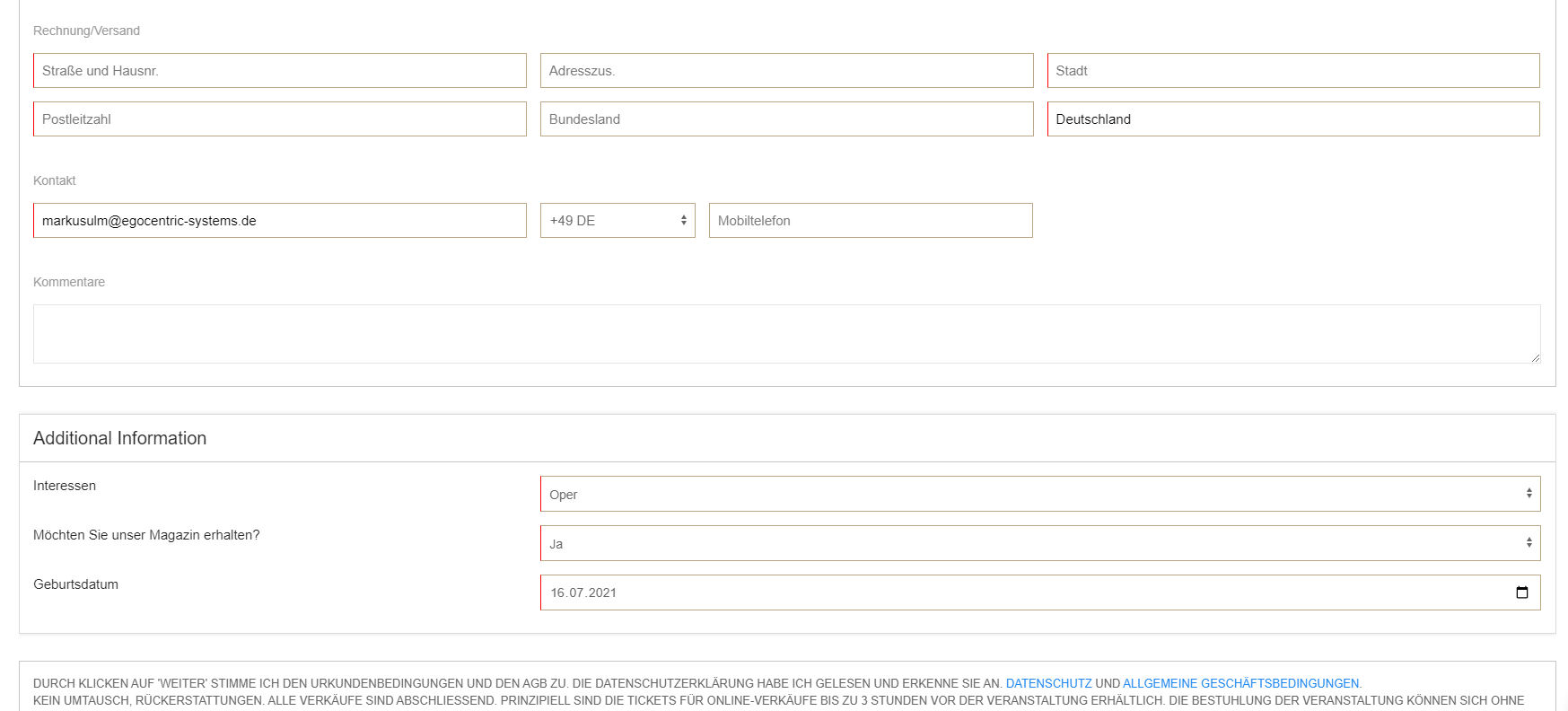
Task: Focus the Mobiltelefon input field
Action: (x=870, y=221)
